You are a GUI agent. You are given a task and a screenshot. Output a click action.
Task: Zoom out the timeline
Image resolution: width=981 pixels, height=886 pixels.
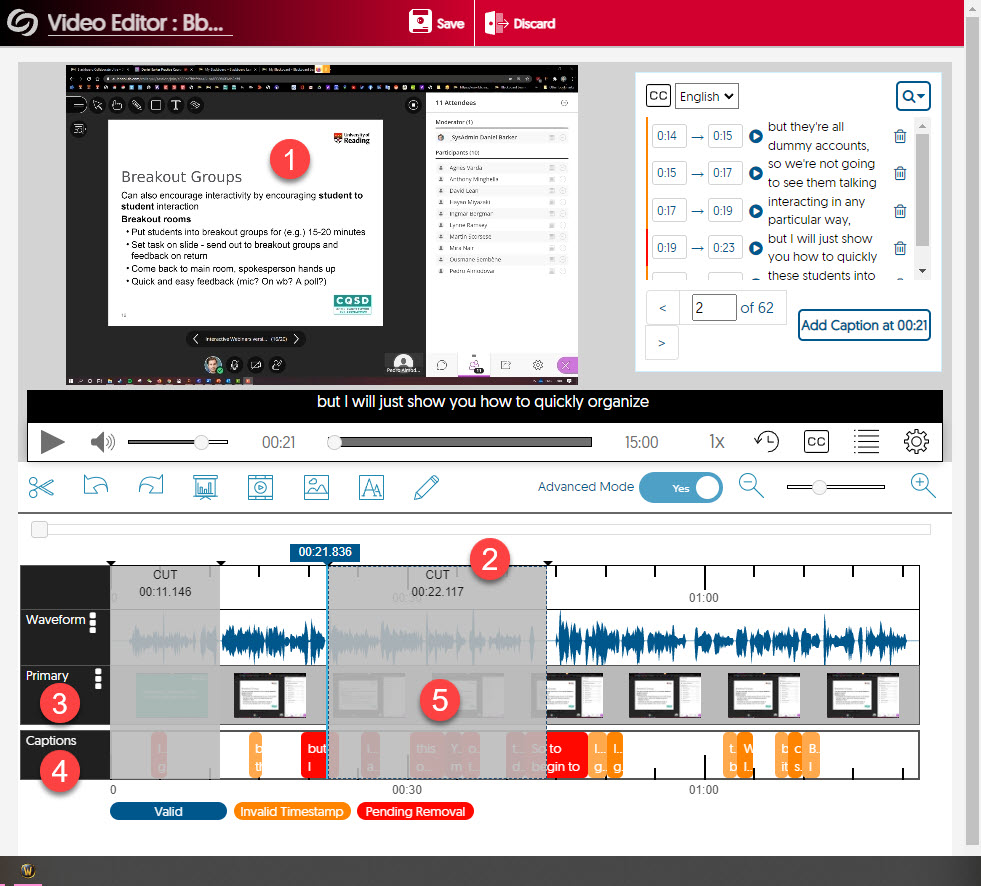point(751,486)
